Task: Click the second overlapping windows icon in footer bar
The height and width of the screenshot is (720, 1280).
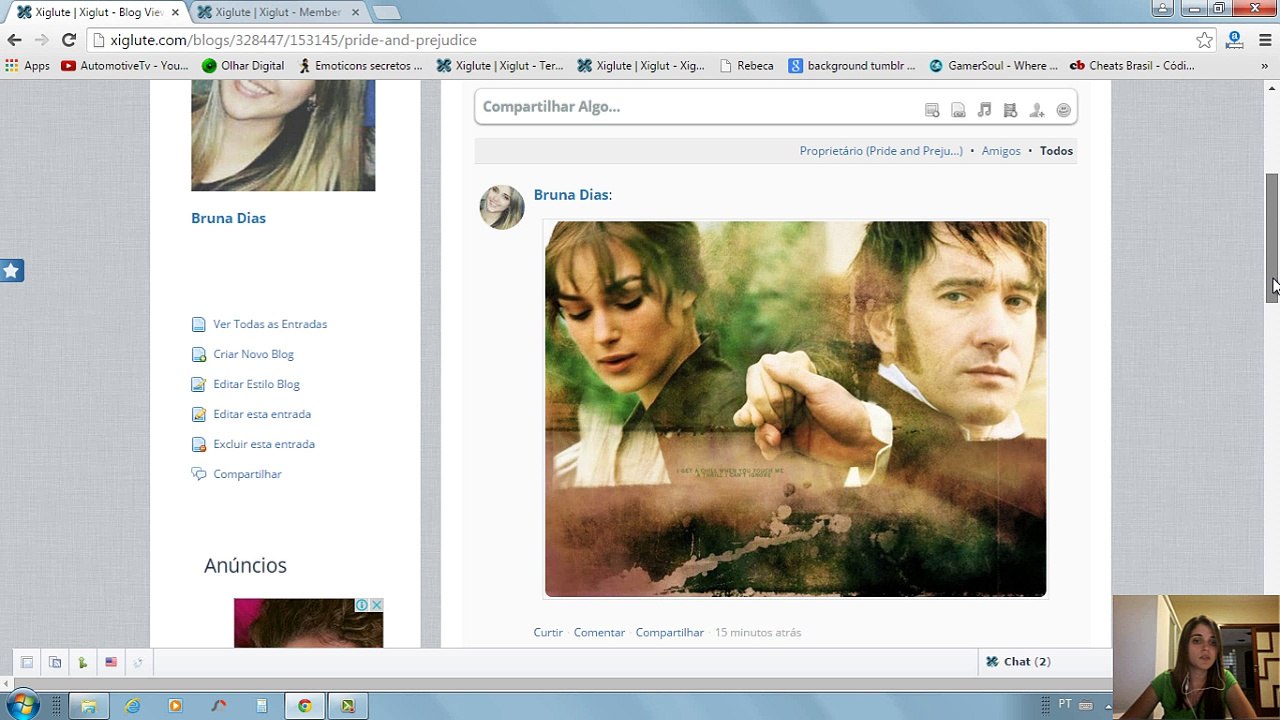Action: point(55,662)
